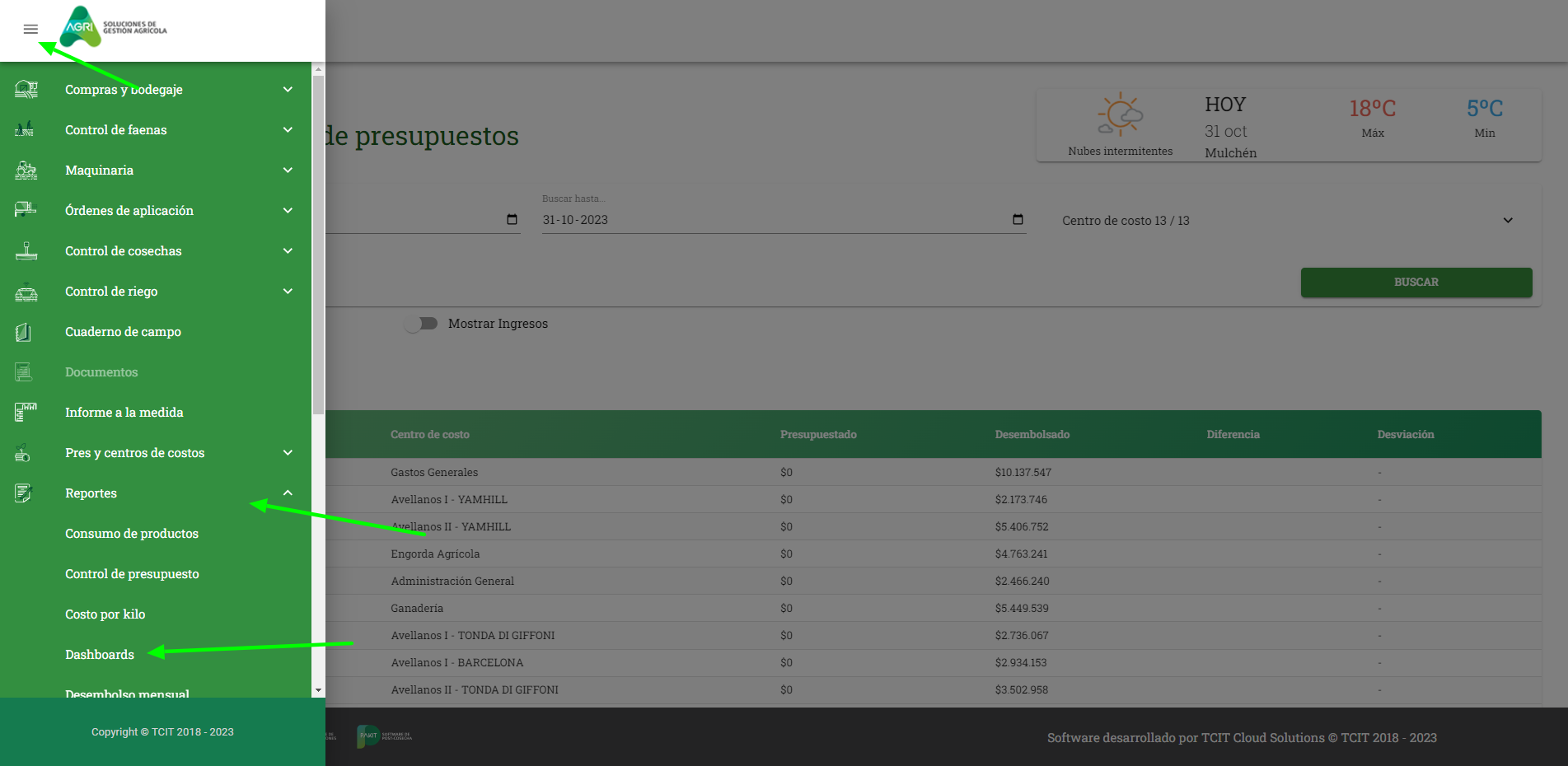Open the Dashboards report entry

100,654
